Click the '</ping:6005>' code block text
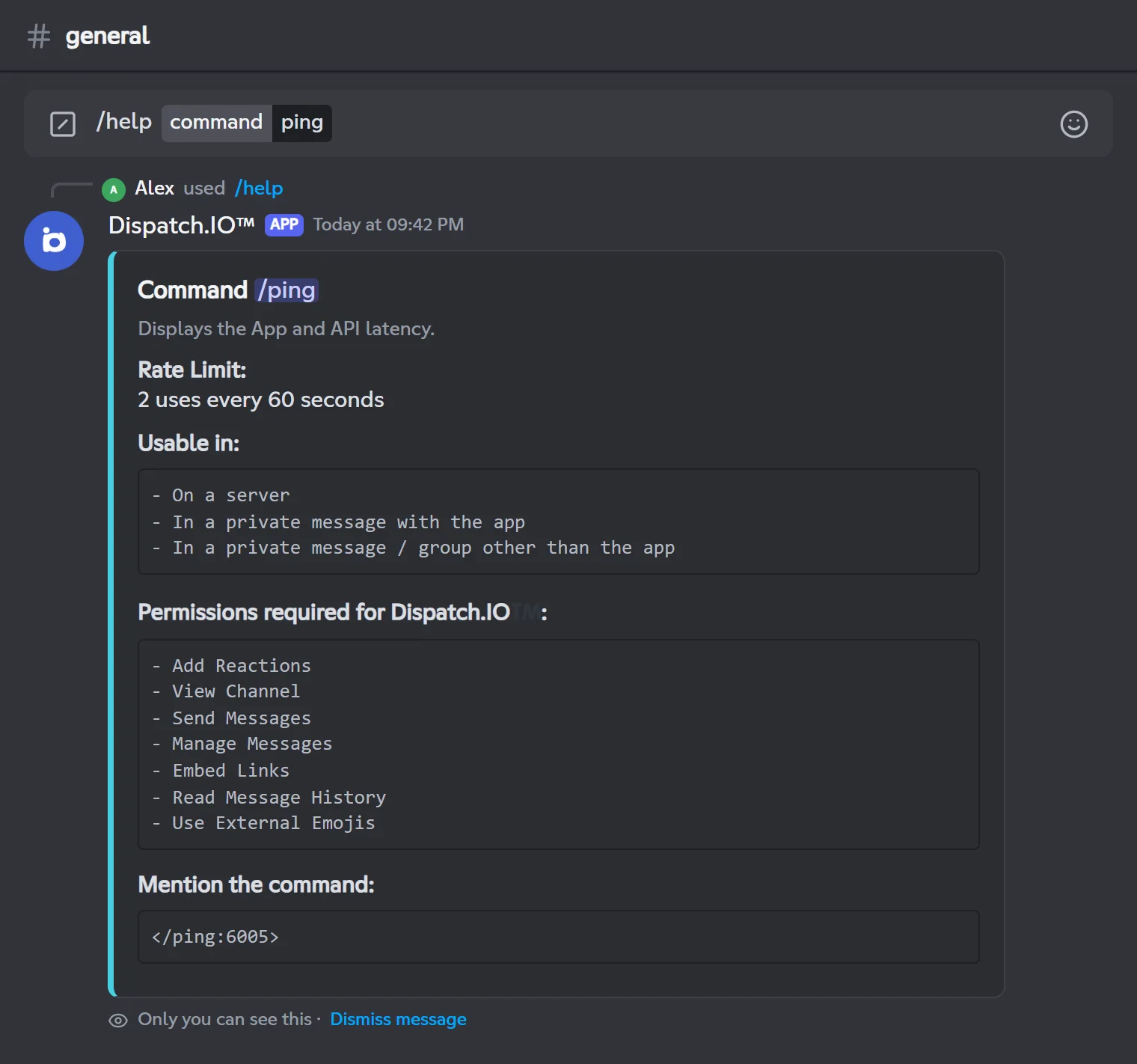Screen dimensions: 1137x1064 215,937
